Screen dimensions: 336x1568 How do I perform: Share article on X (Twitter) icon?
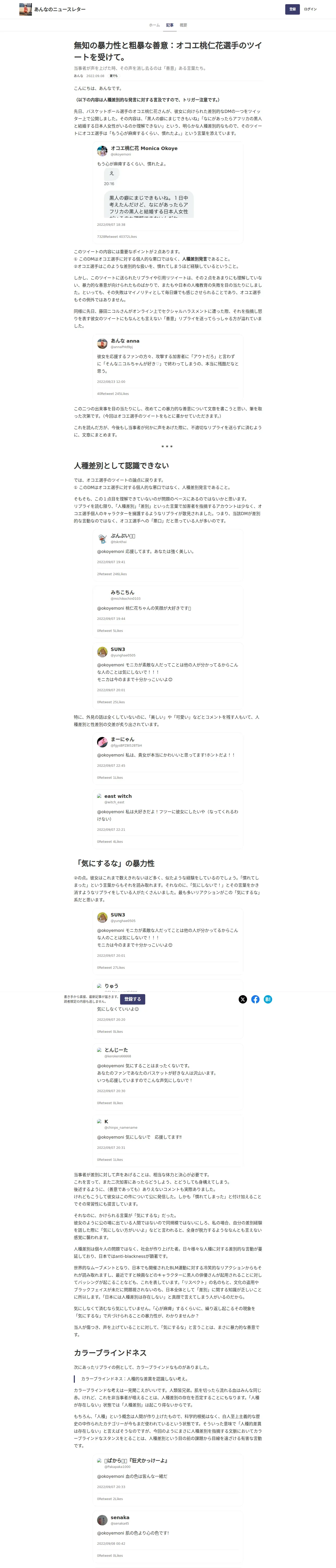(243, 999)
